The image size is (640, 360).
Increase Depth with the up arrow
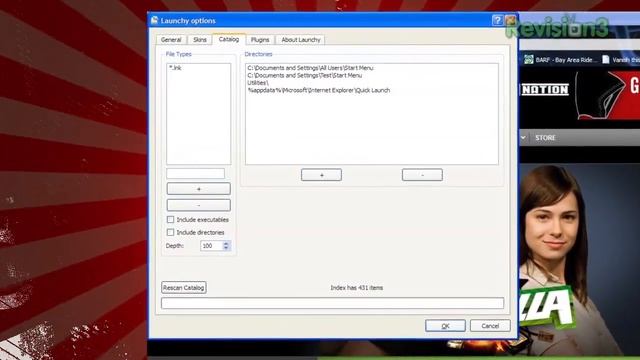click(226, 243)
